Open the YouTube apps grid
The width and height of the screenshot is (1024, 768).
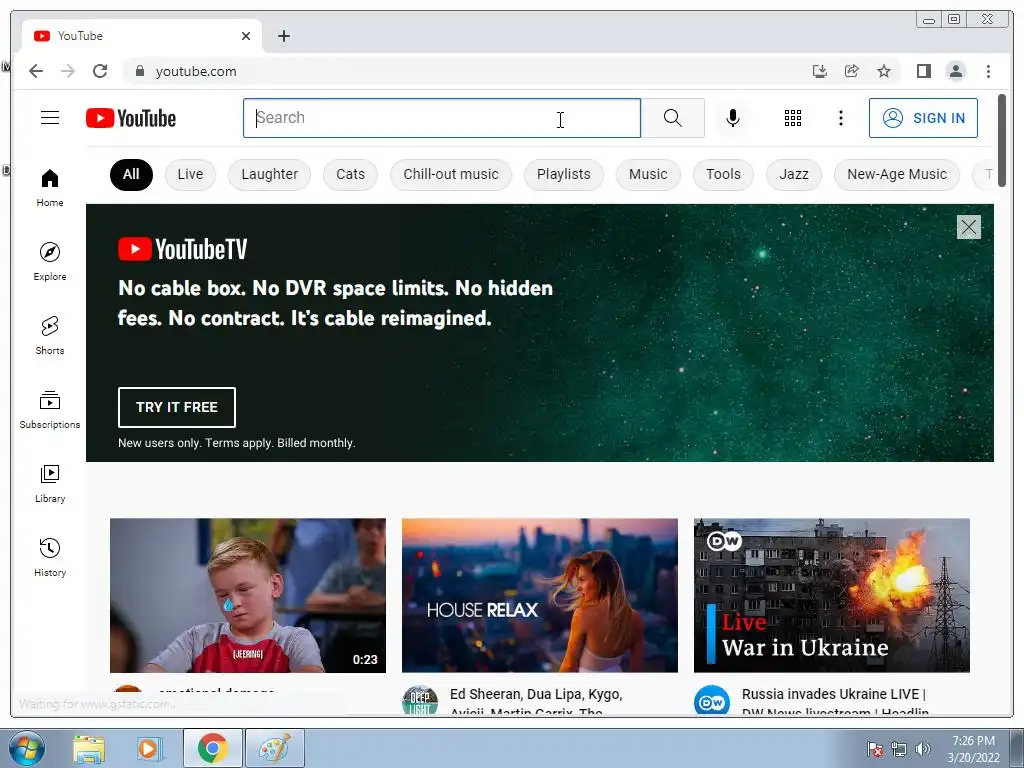coord(793,118)
